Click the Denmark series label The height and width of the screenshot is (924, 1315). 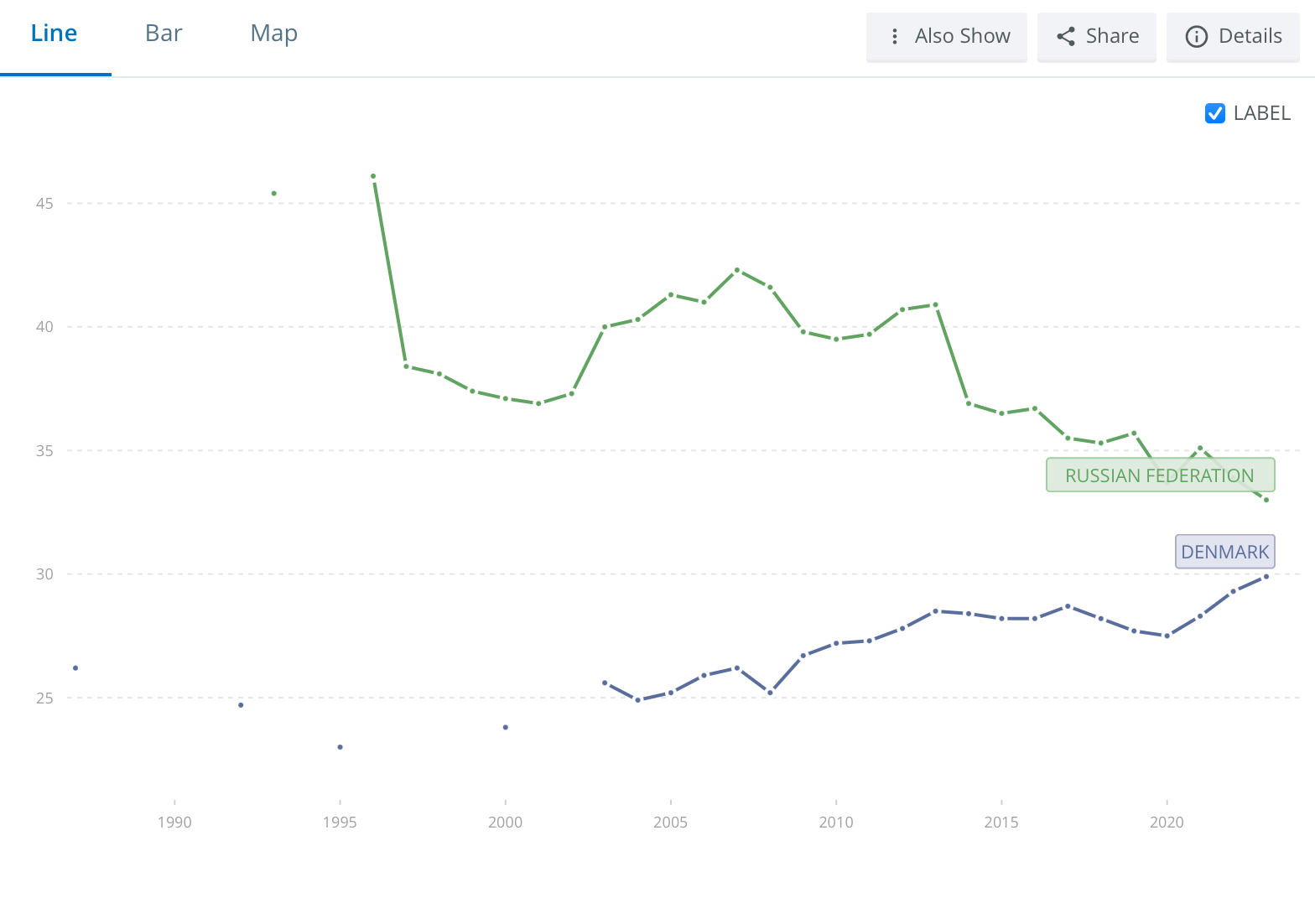tap(1224, 552)
